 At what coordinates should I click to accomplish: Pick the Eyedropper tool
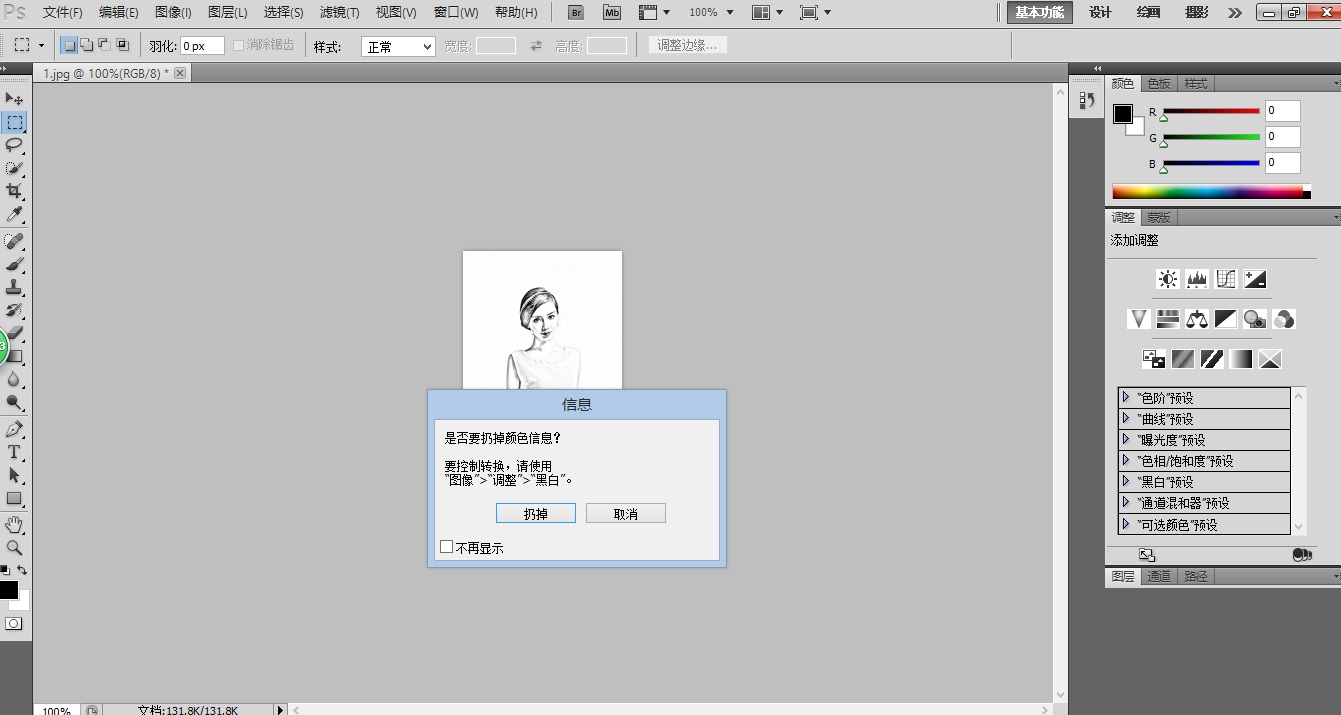pyautogui.click(x=14, y=215)
